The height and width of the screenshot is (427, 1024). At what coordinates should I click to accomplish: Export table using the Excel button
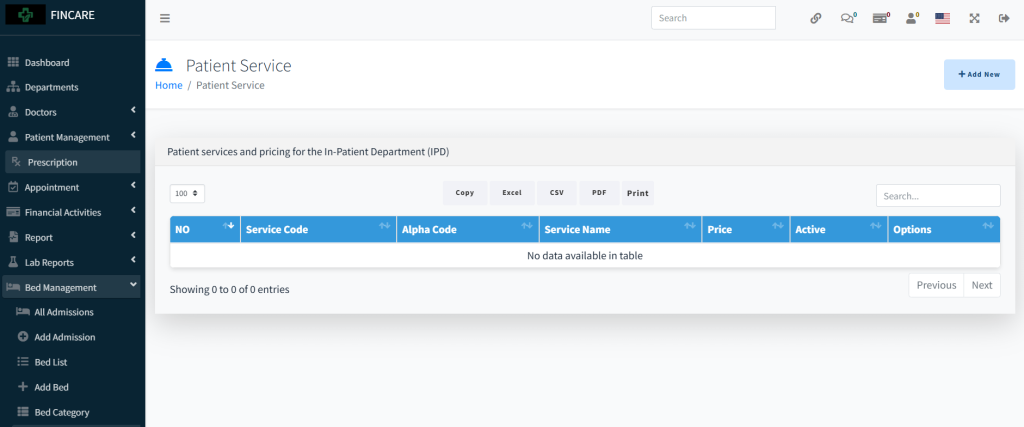[512, 193]
